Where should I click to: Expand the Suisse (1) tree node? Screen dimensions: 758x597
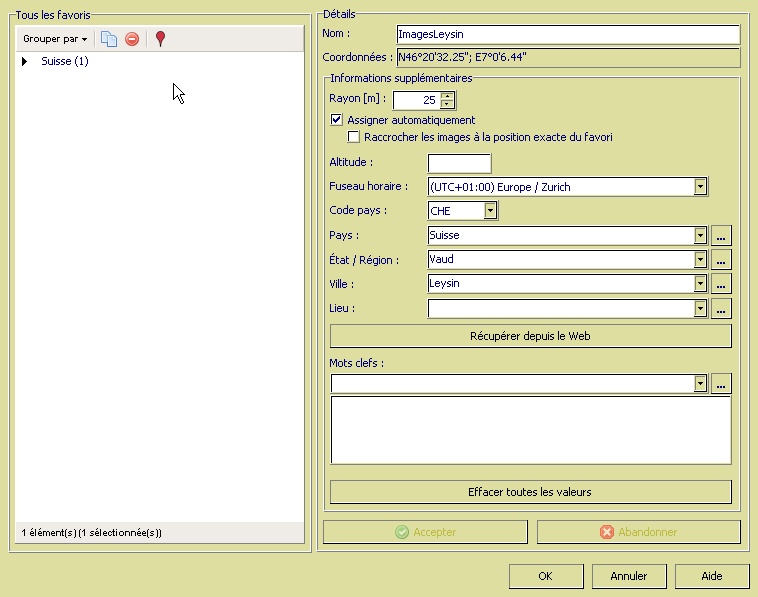[x=25, y=62]
